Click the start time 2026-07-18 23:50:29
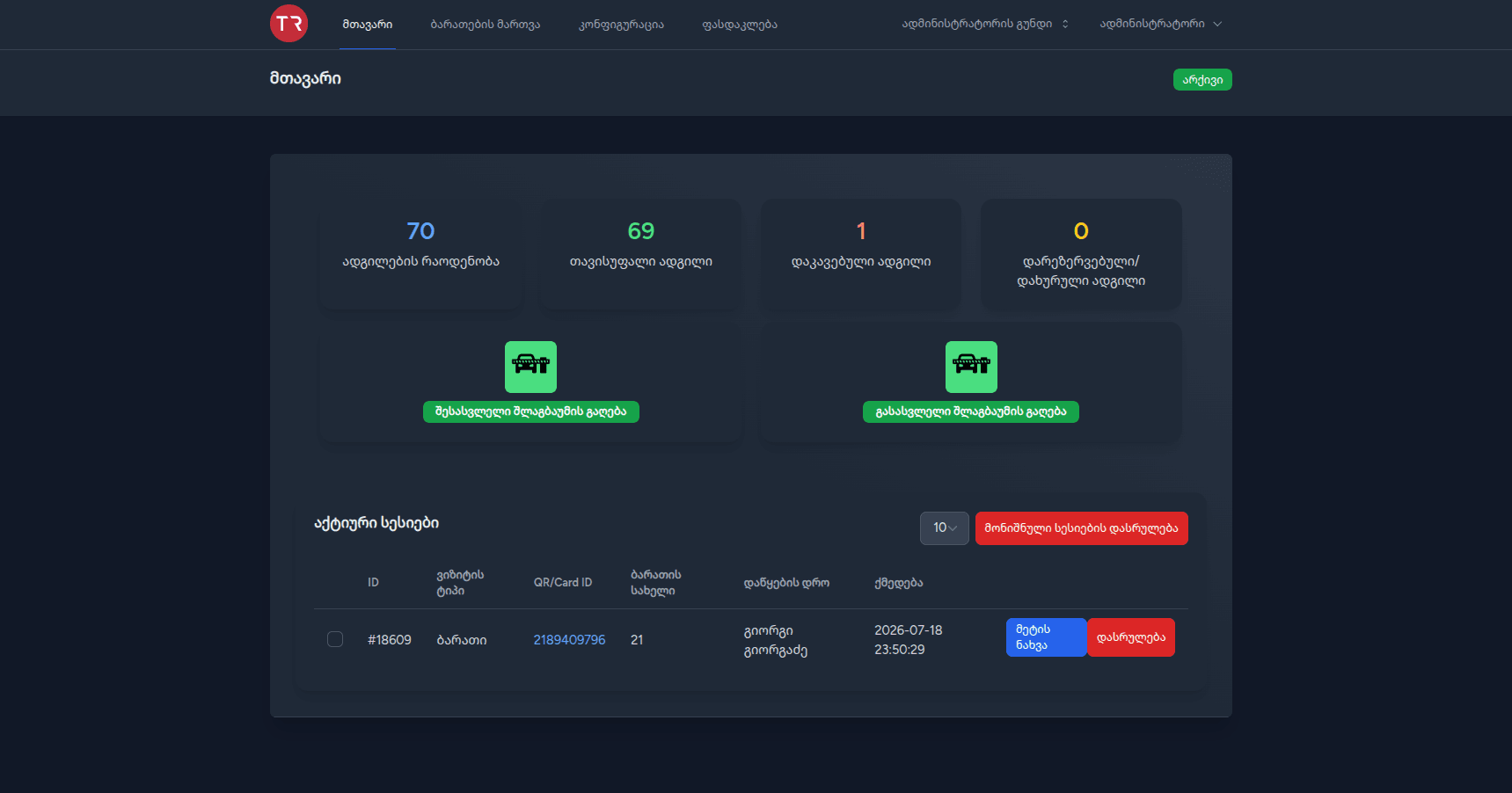 click(908, 640)
